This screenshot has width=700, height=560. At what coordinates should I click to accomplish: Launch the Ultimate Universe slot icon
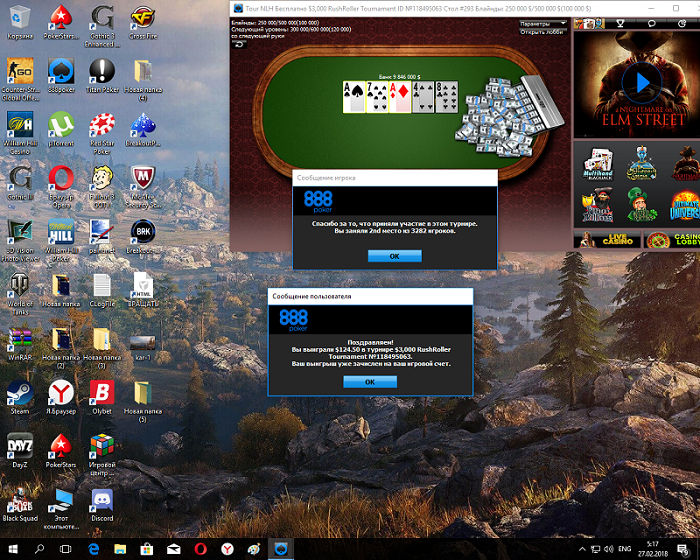pyautogui.click(x=685, y=205)
